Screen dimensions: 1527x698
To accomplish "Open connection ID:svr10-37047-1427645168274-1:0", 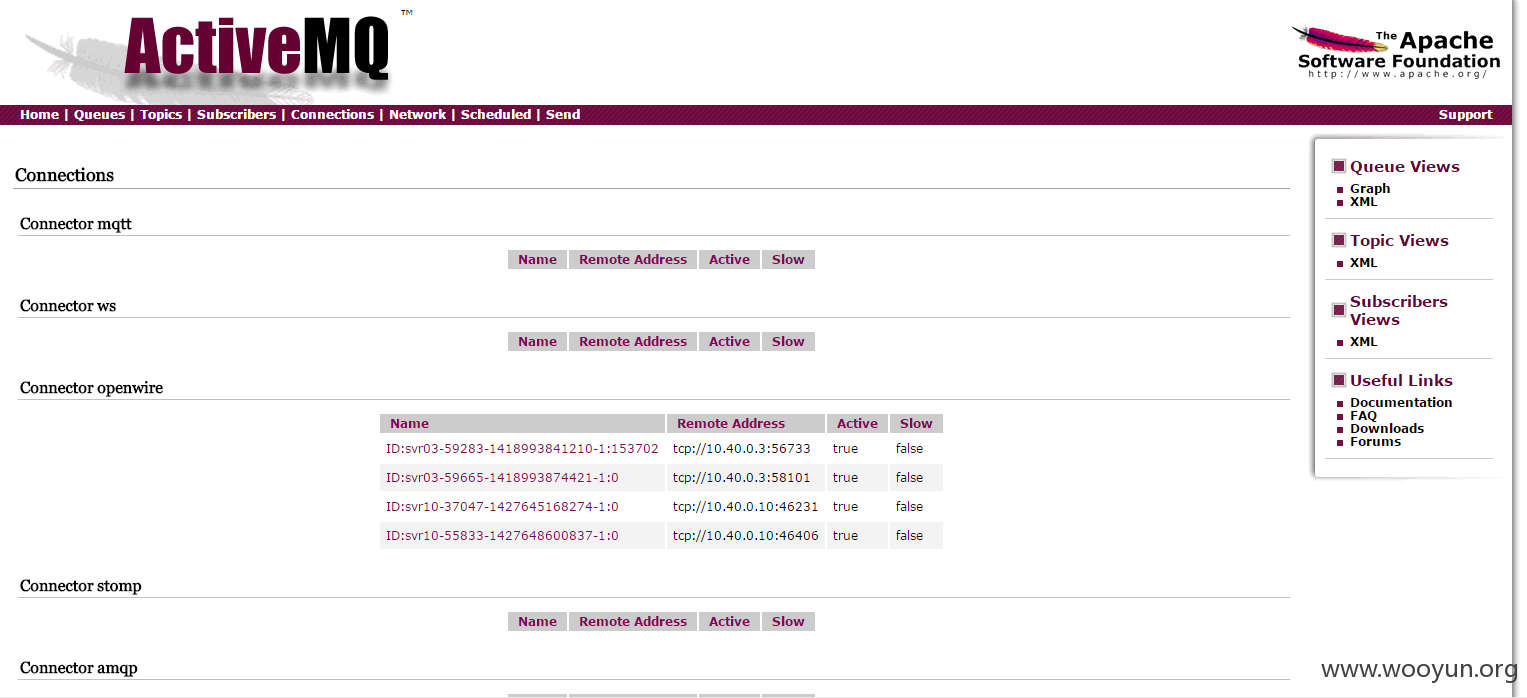I will click(502, 507).
